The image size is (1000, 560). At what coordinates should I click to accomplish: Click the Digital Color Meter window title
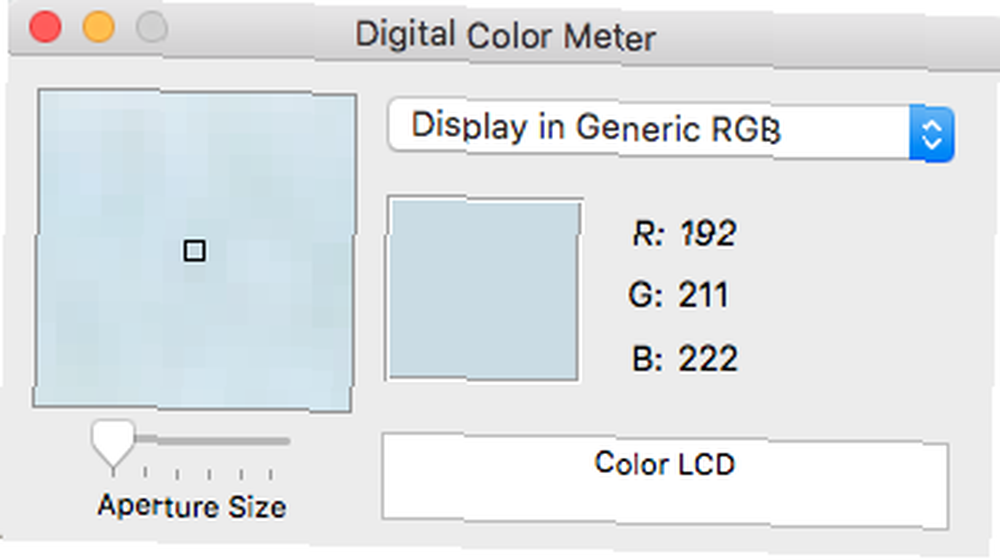click(505, 36)
